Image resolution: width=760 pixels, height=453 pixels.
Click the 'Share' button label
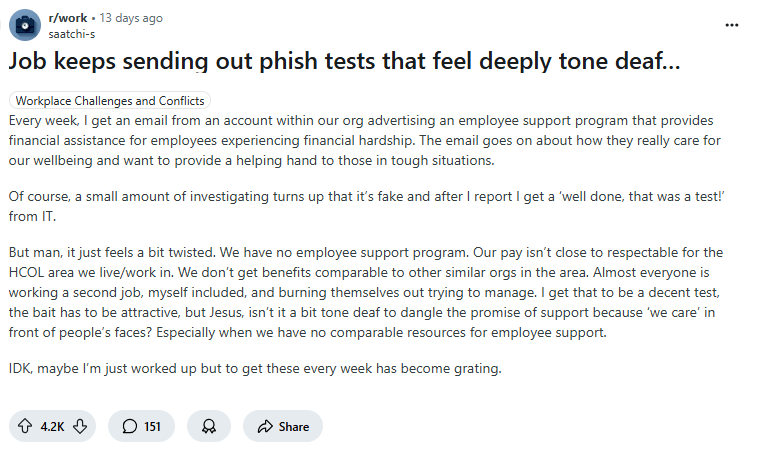point(294,426)
